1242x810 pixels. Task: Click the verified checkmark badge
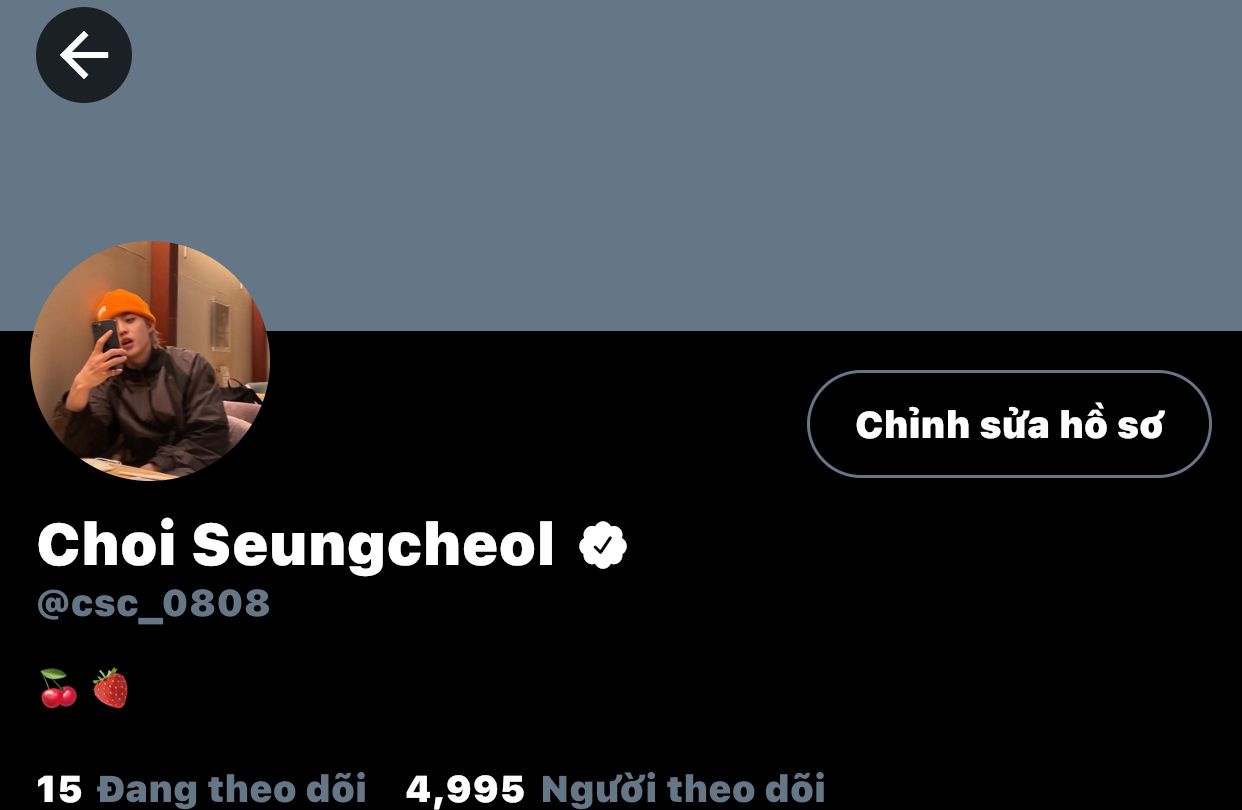coord(603,545)
